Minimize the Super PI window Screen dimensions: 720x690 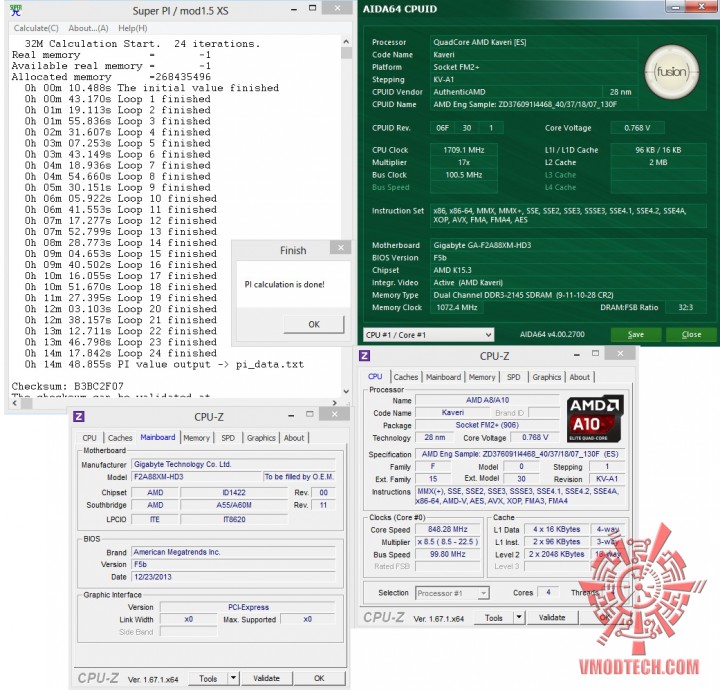click(x=293, y=9)
